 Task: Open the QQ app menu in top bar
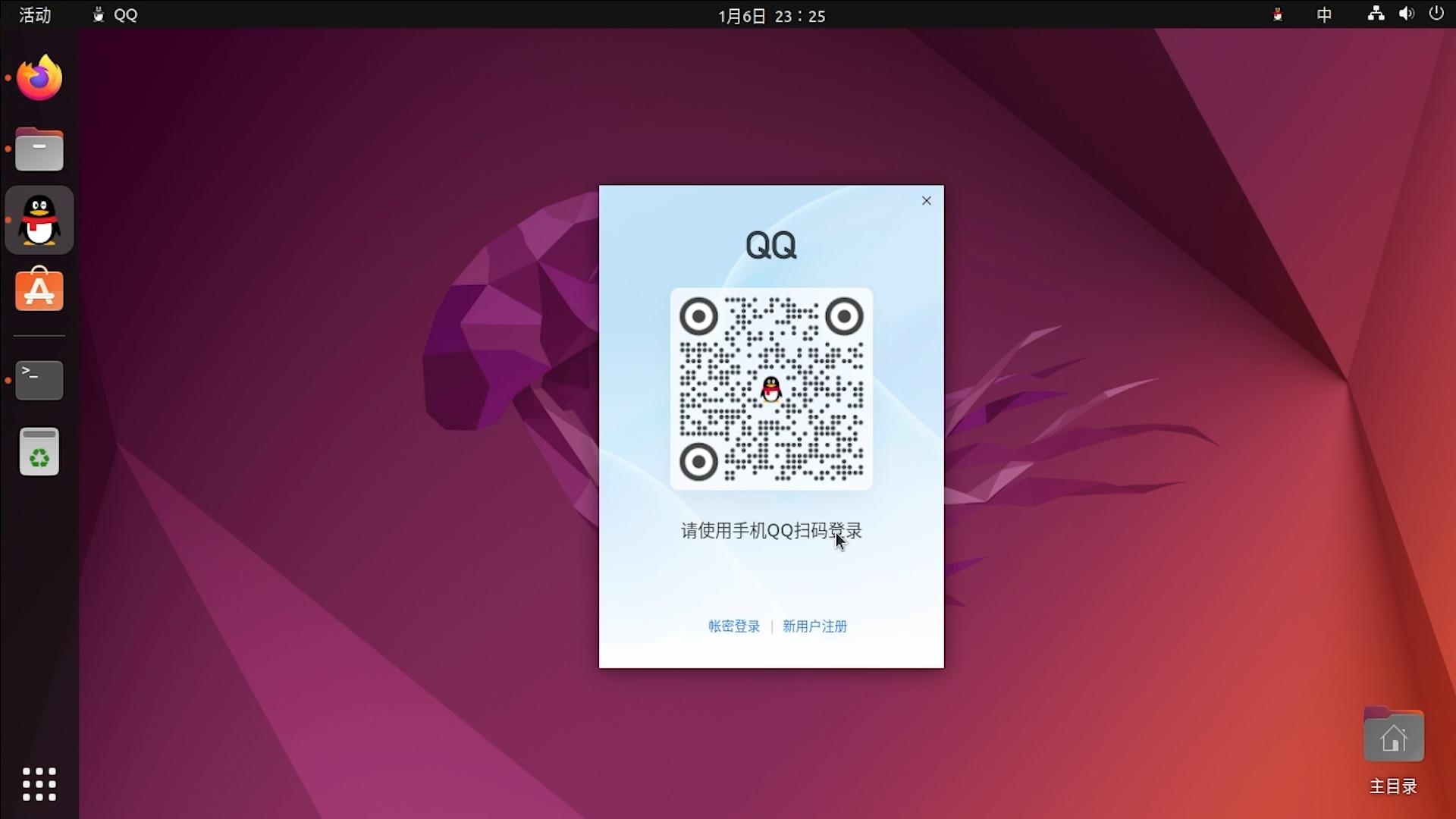(x=115, y=14)
